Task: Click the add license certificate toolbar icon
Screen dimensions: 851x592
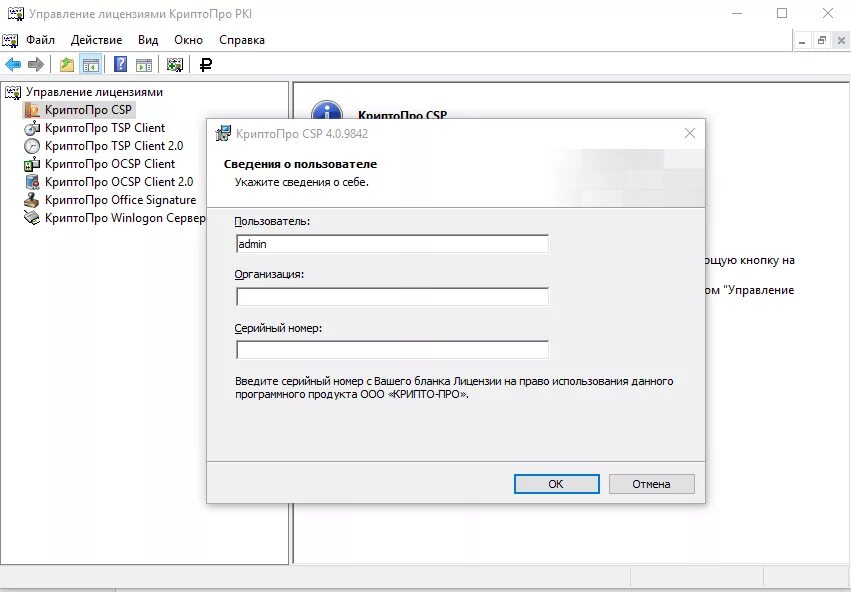Action: coord(174,65)
